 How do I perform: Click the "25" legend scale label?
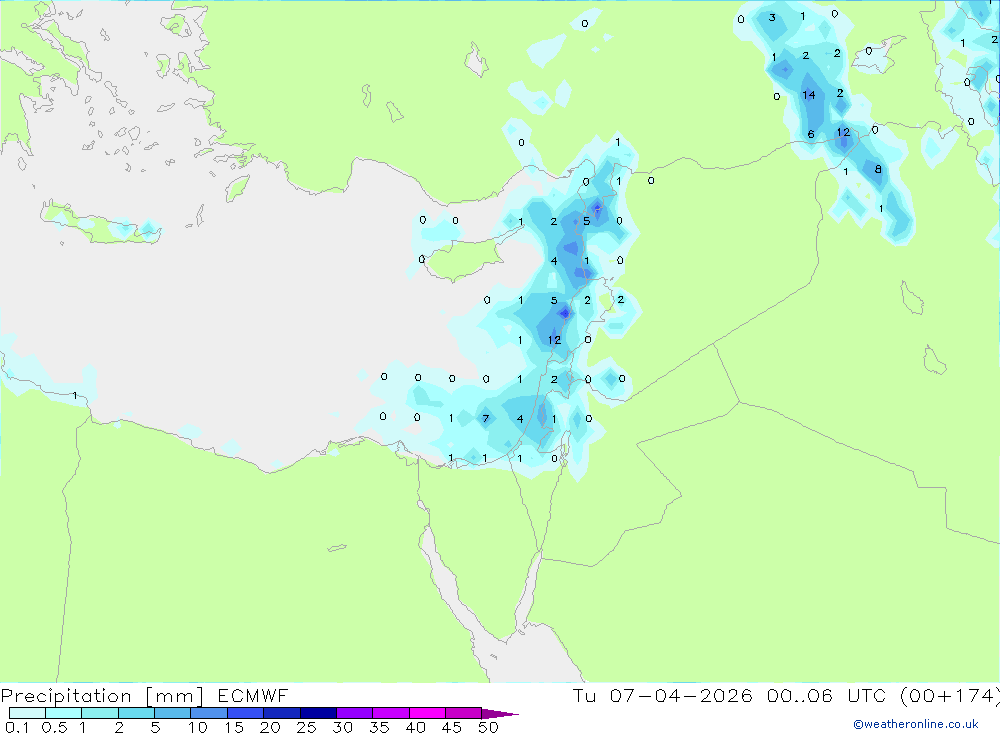pos(306,727)
